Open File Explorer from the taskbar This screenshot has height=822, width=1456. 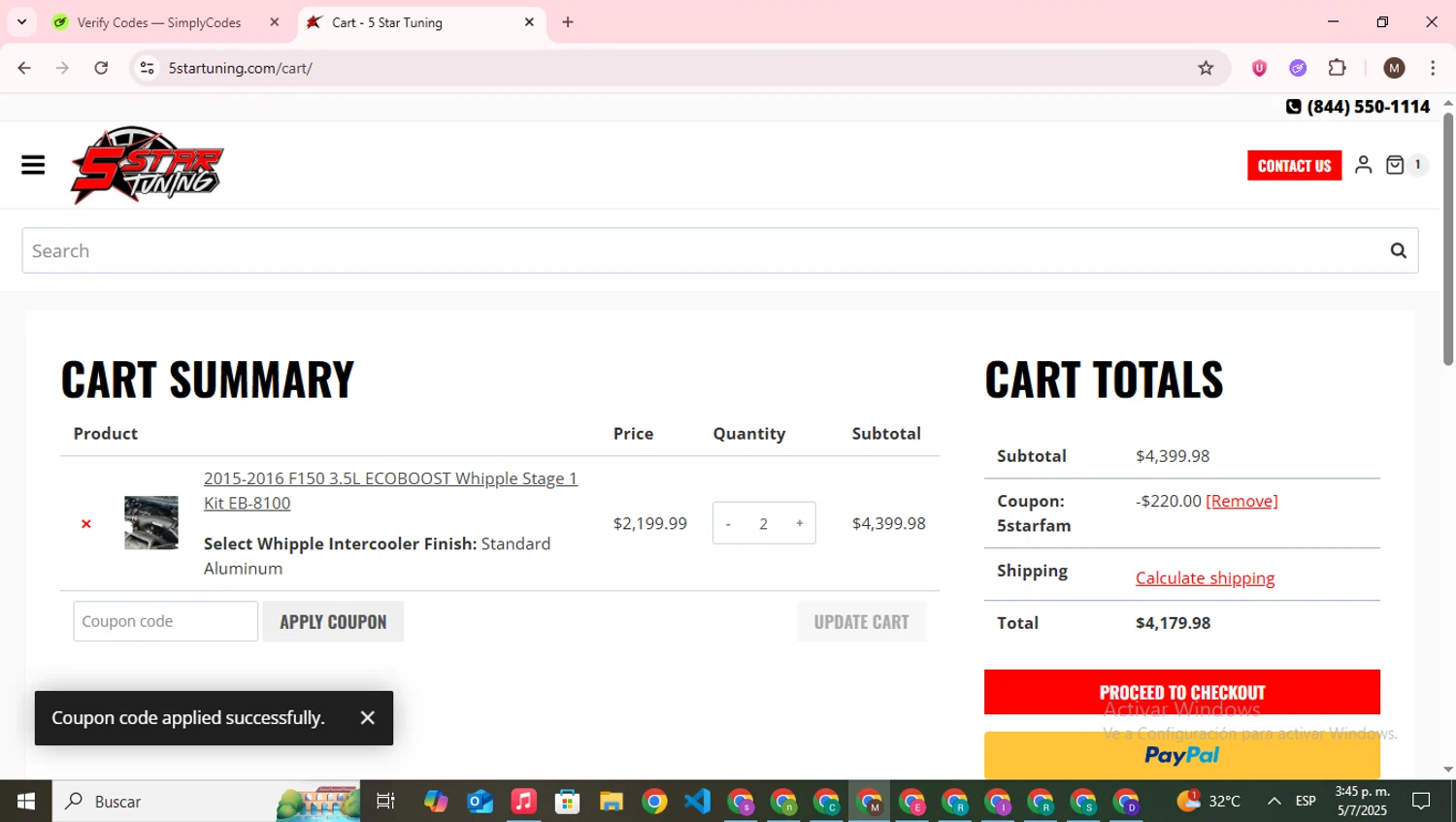click(x=611, y=802)
